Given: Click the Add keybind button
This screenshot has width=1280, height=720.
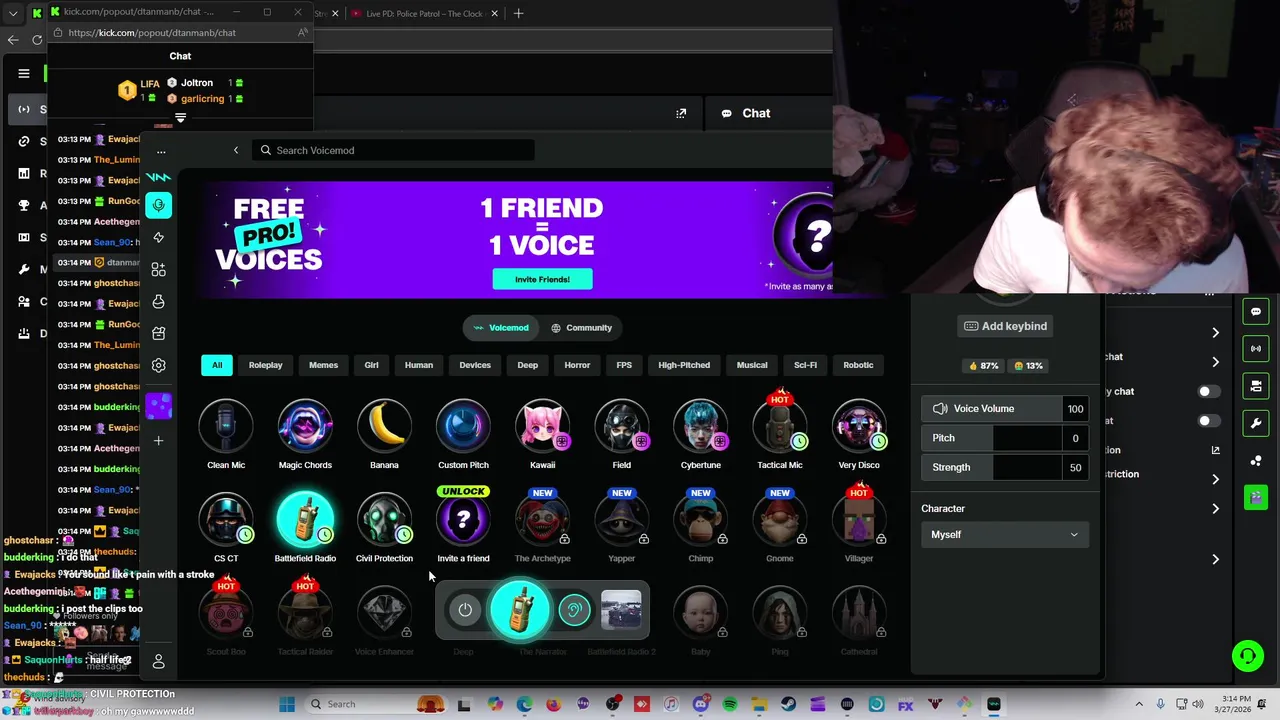Looking at the screenshot, I should click(x=1005, y=326).
